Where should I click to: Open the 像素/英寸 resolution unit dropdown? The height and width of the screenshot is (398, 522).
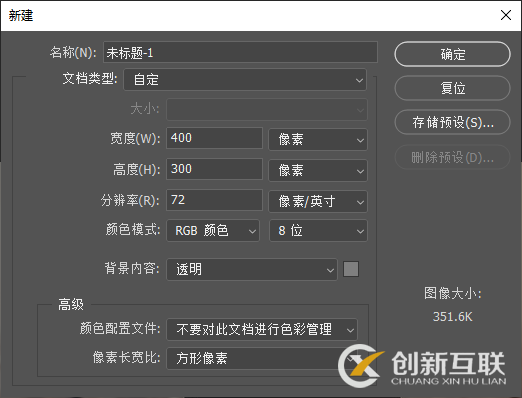(x=318, y=201)
